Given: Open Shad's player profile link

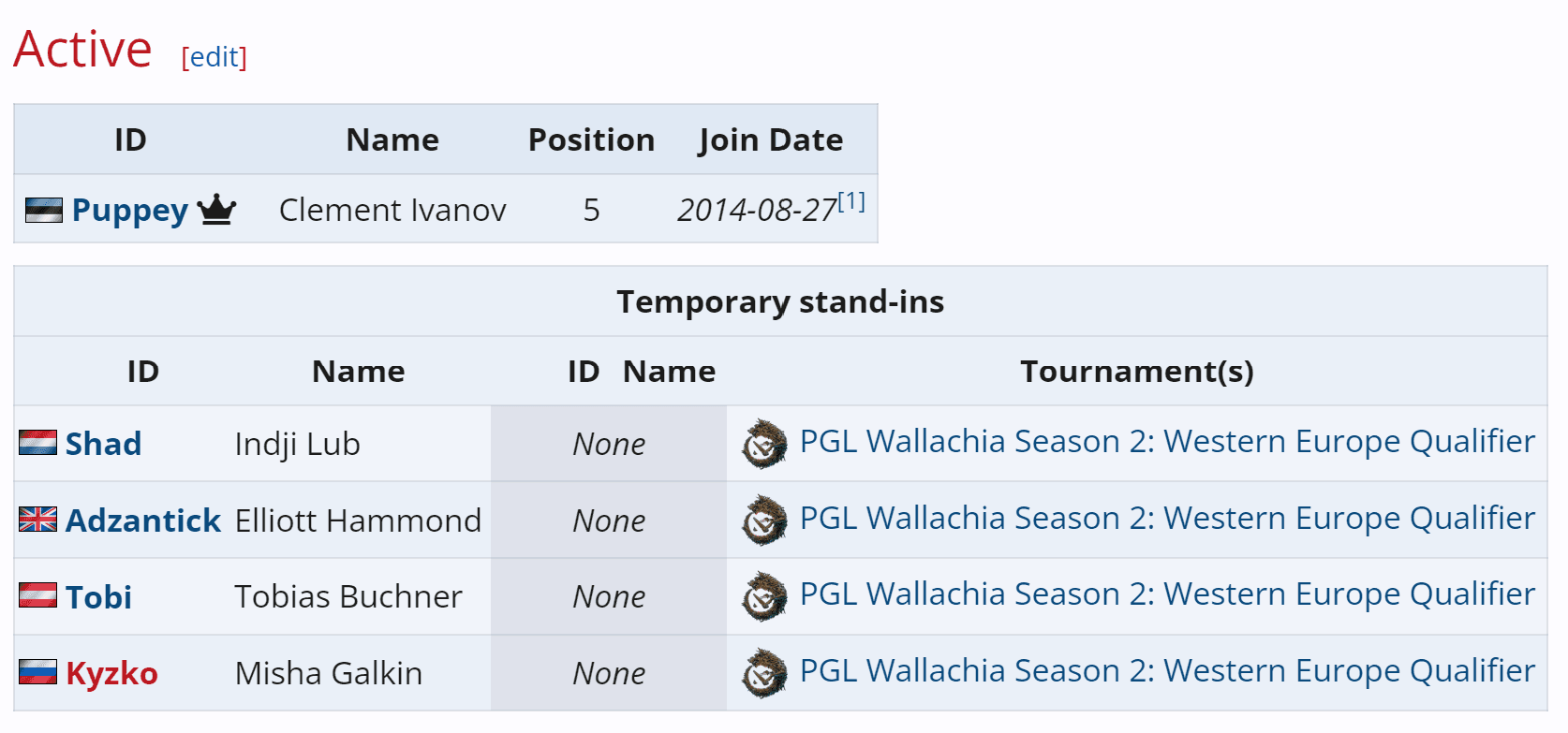Looking at the screenshot, I should [x=103, y=443].
